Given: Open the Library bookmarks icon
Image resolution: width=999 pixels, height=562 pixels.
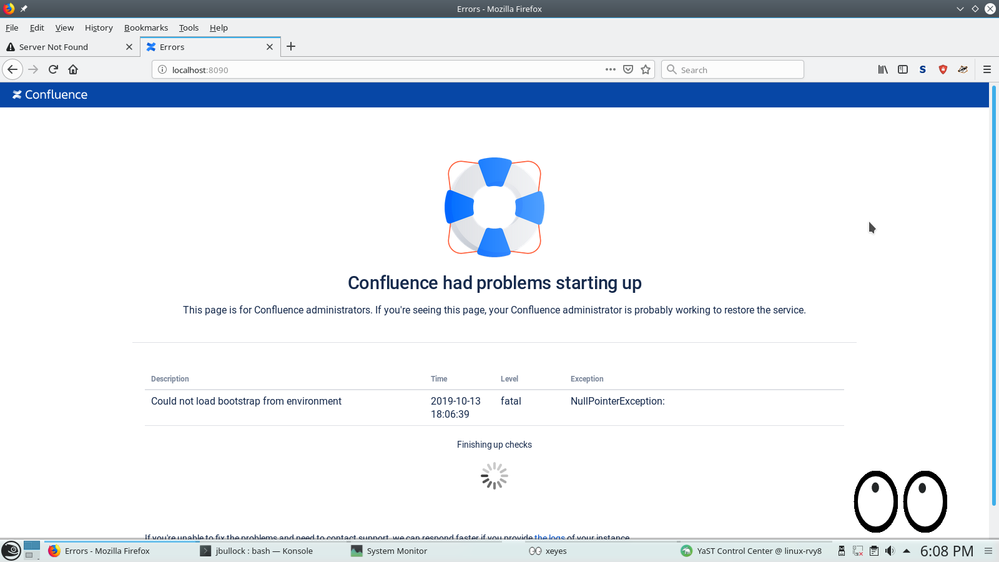Looking at the screenshot, I should click(883, 69).
